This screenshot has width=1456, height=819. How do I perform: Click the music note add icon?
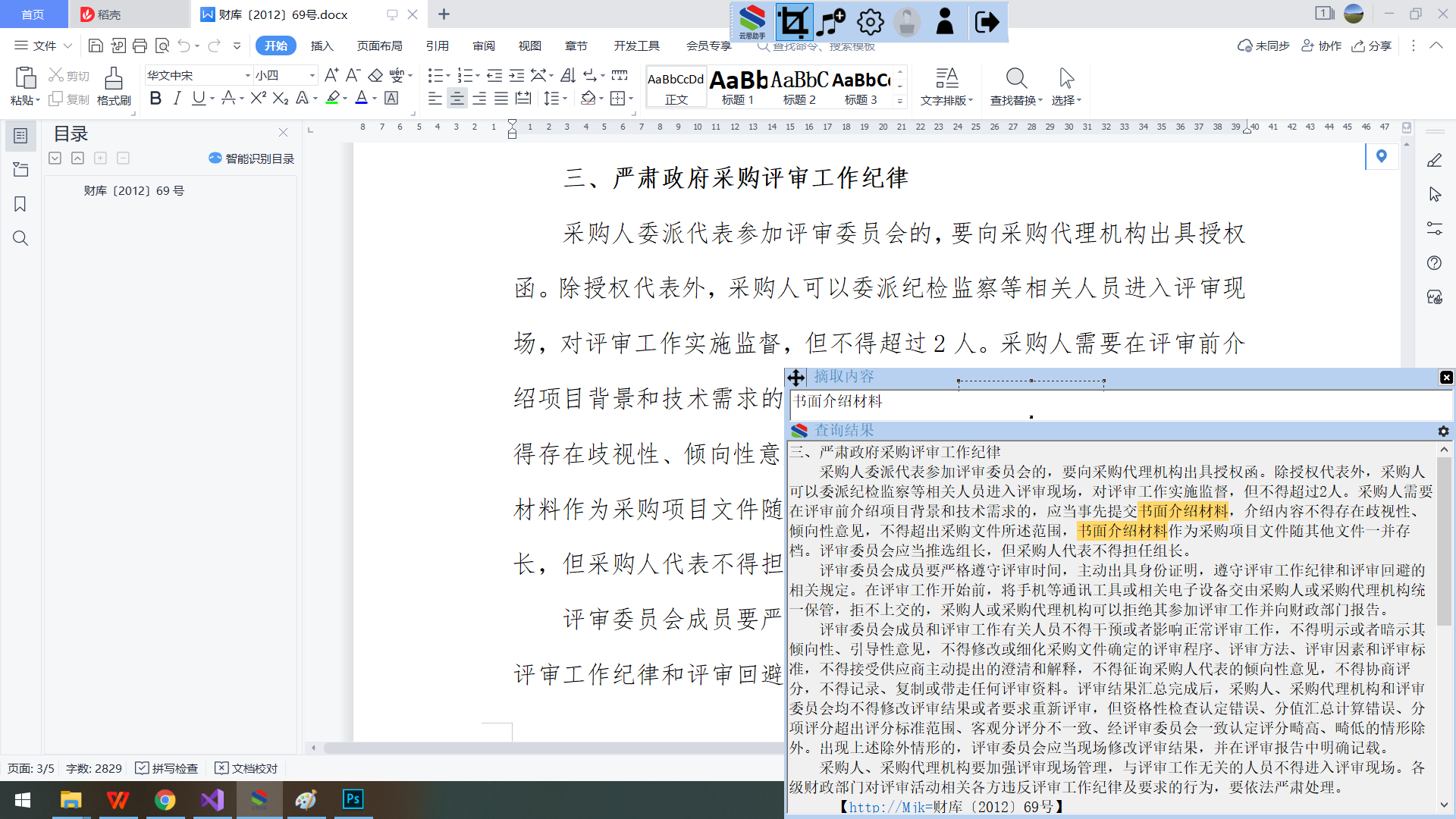[x=831, y=21]
